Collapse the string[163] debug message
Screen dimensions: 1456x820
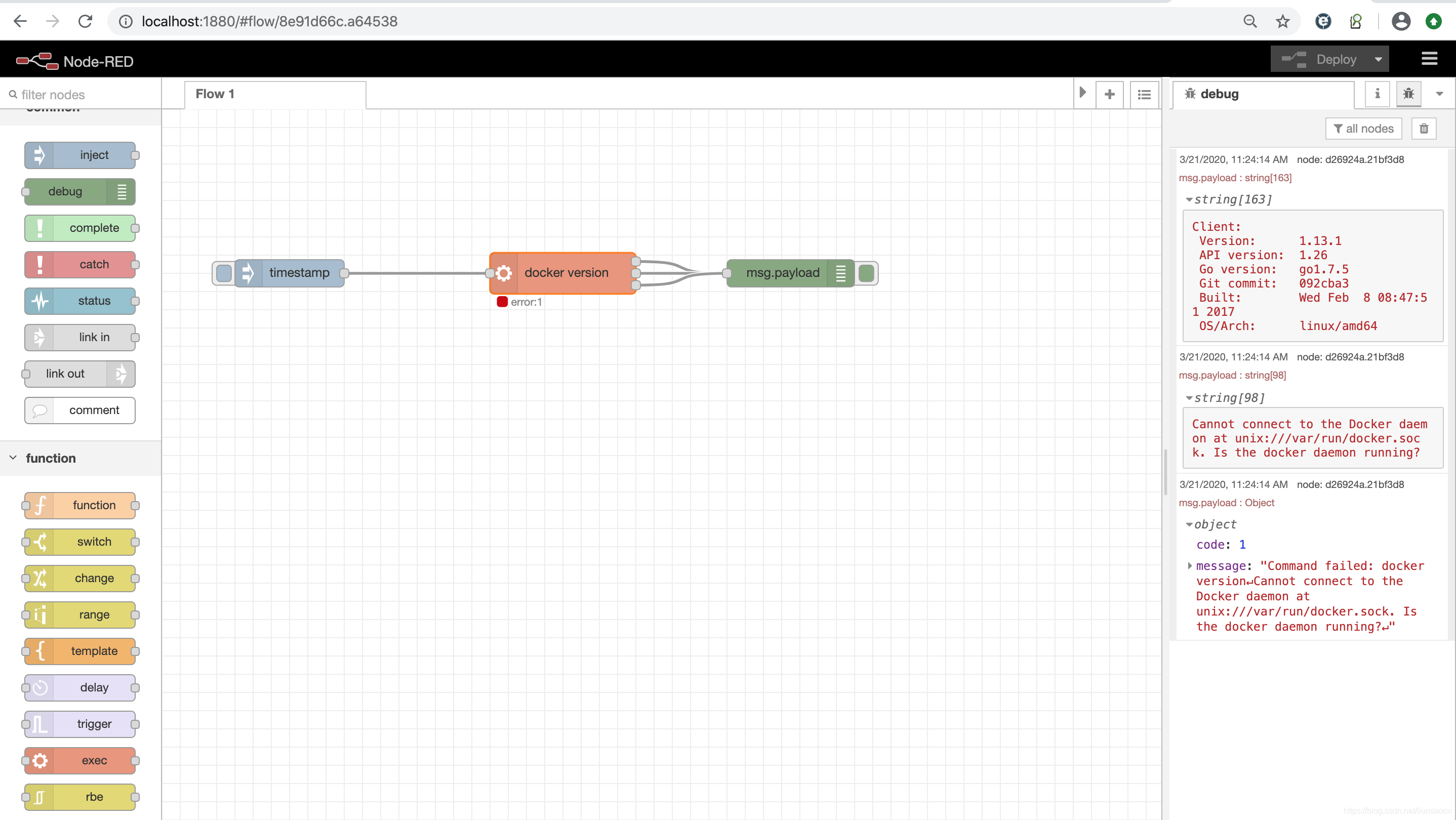click(1190, 199)
